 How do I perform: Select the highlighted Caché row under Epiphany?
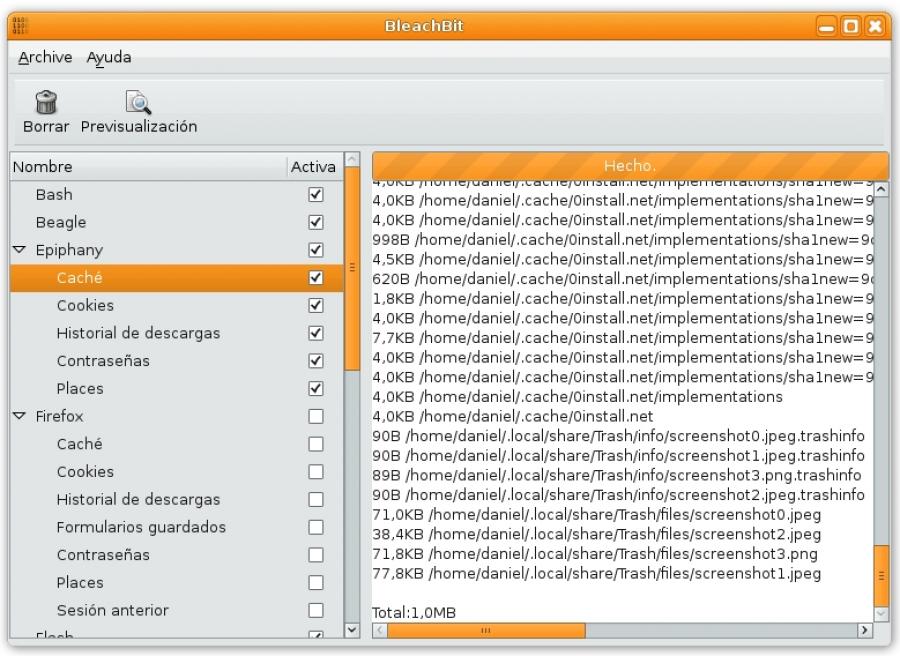pyautogui.click(x=177, y=278)
